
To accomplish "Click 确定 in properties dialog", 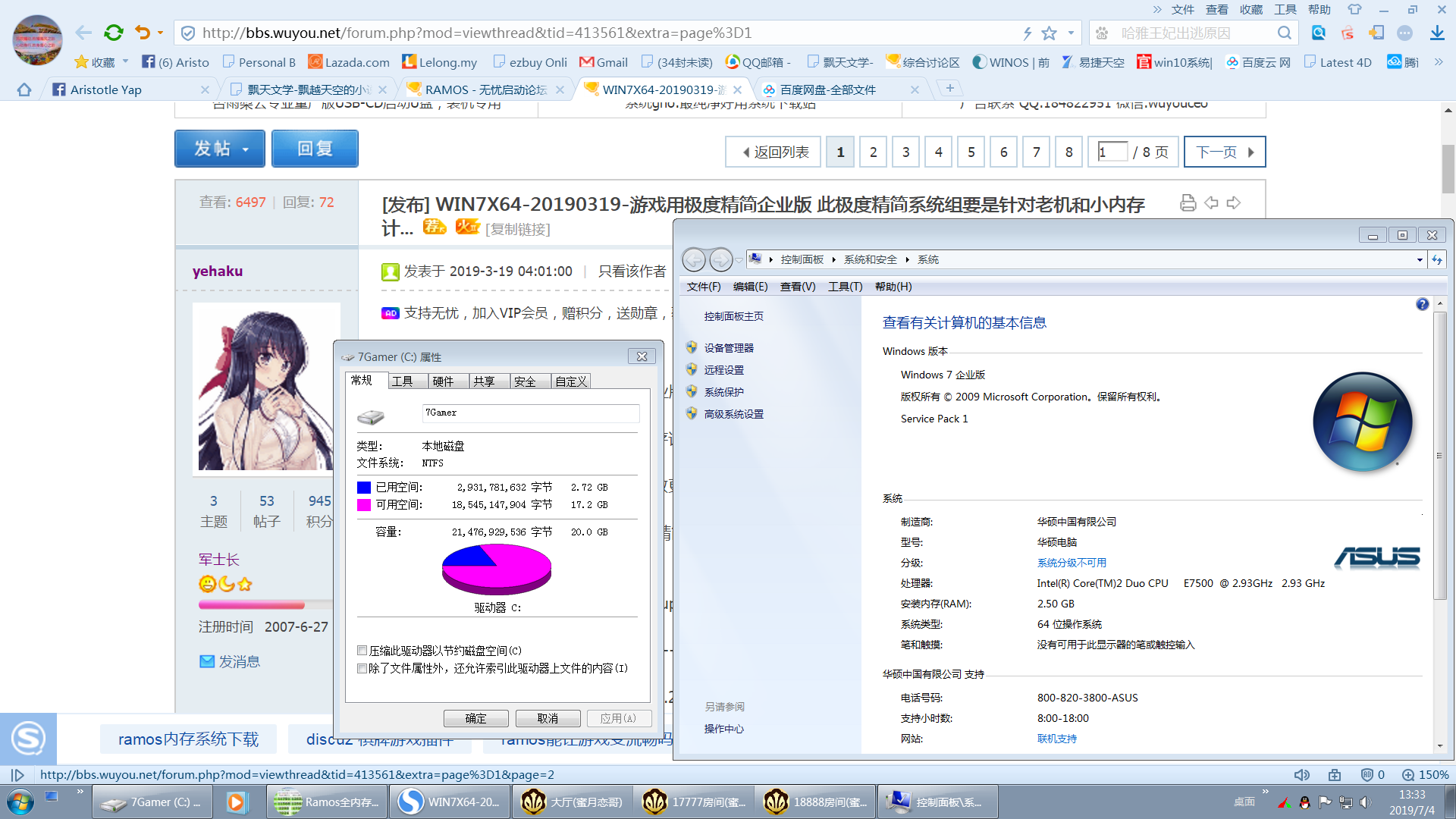I will 475,718.
